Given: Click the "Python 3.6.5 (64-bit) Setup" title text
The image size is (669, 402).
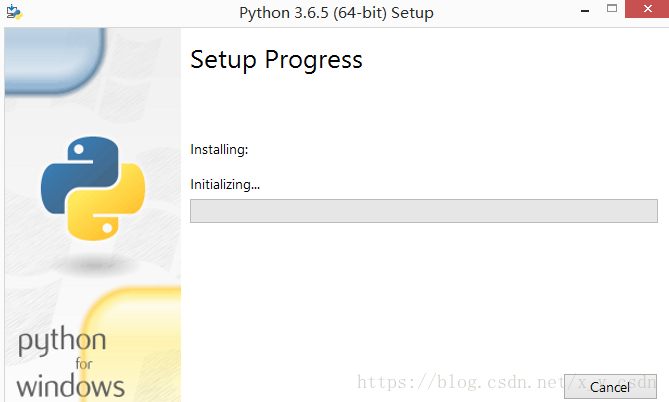Looking at the screenshot, I should tap(337, 13).
